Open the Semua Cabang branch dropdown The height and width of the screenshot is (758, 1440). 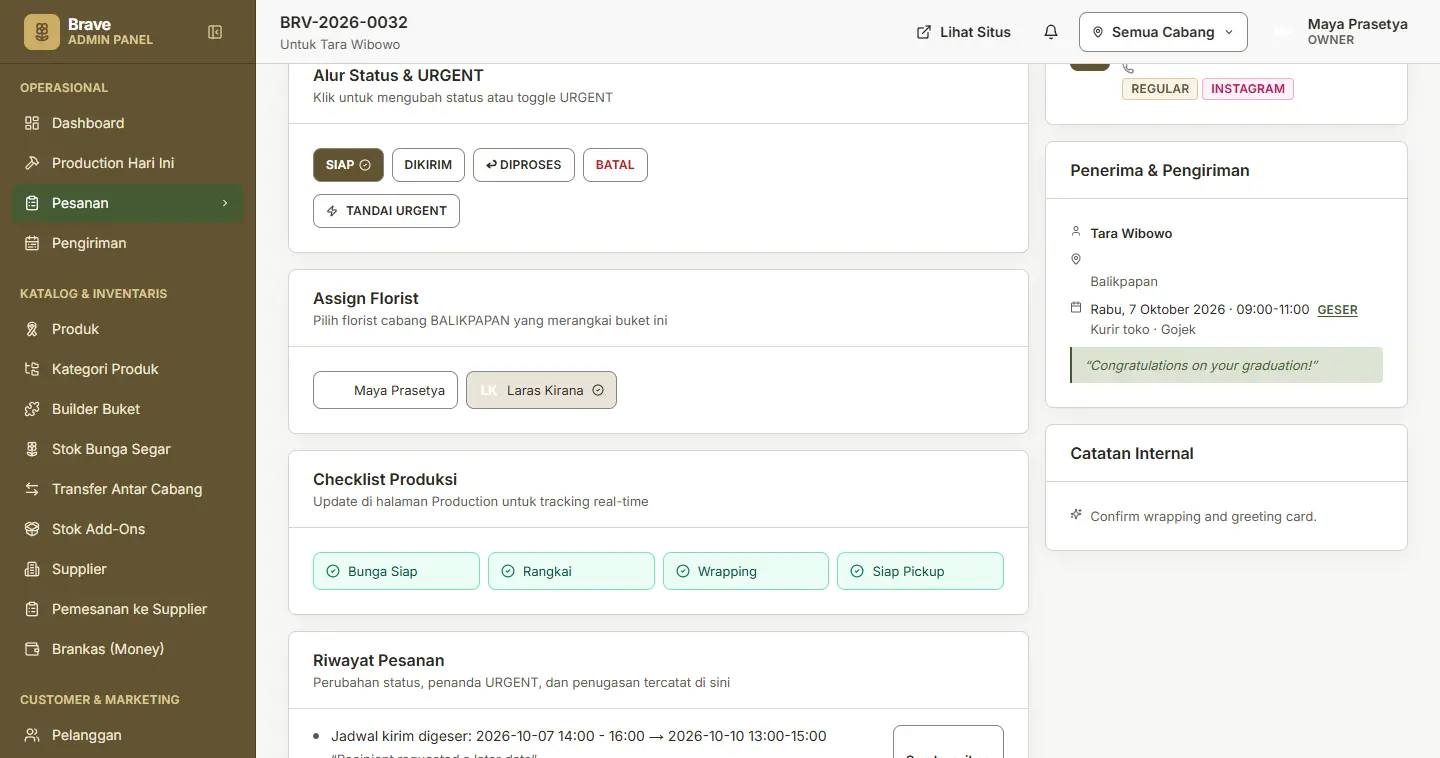point(1163,32)
